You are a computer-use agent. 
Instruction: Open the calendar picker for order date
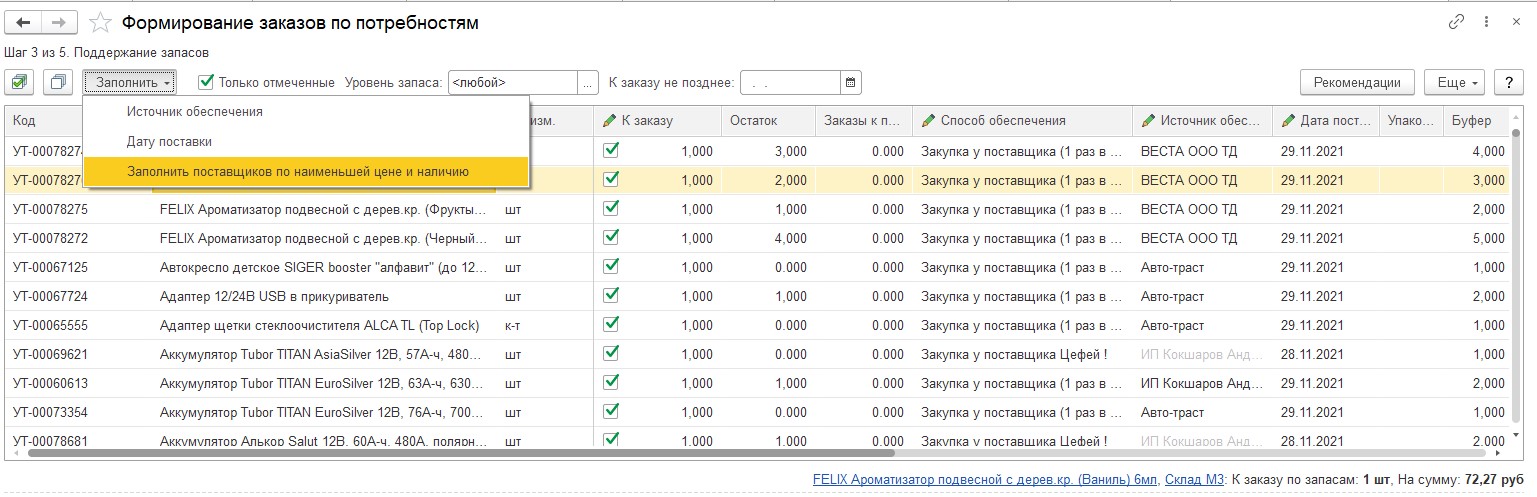coord(850,82)
